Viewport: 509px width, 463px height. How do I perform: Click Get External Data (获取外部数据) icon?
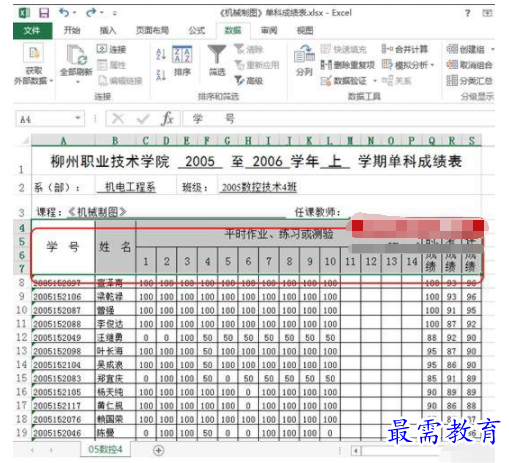point(34,53)
